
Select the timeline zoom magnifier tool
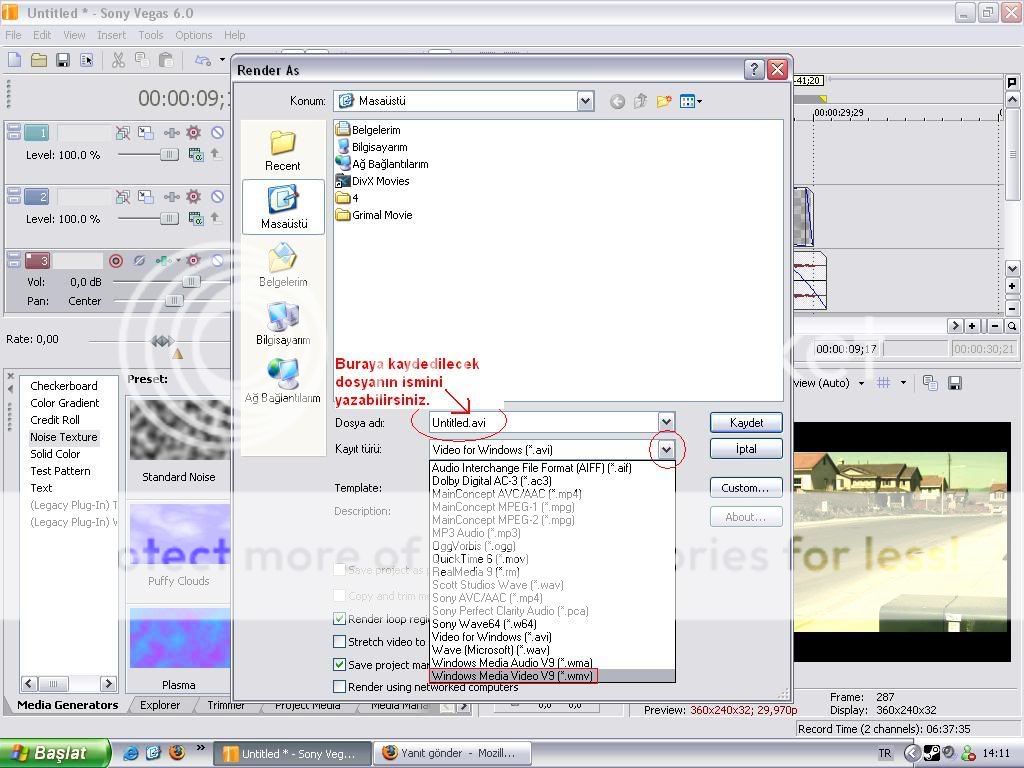click(1012, 326)
